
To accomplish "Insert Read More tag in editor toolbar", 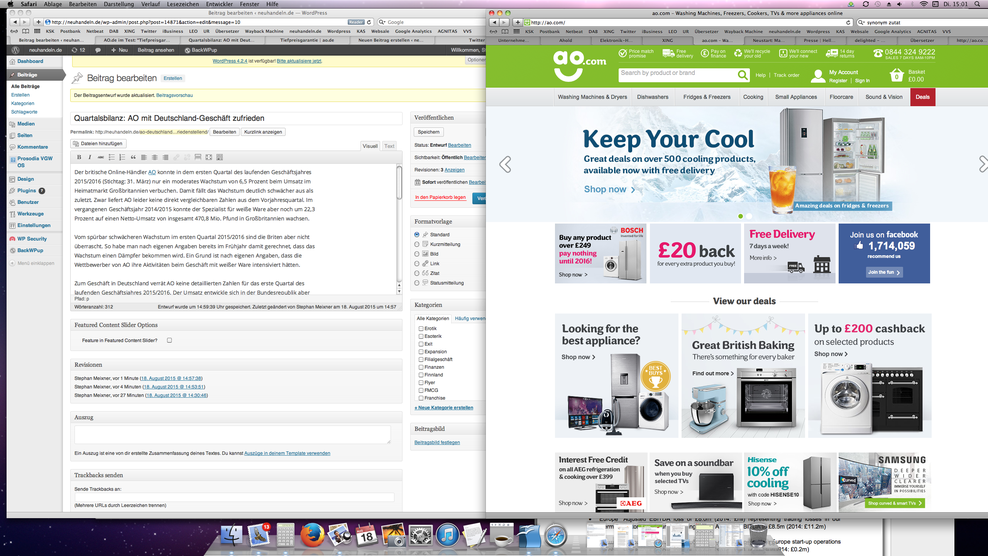I will [x=198, y=157].
